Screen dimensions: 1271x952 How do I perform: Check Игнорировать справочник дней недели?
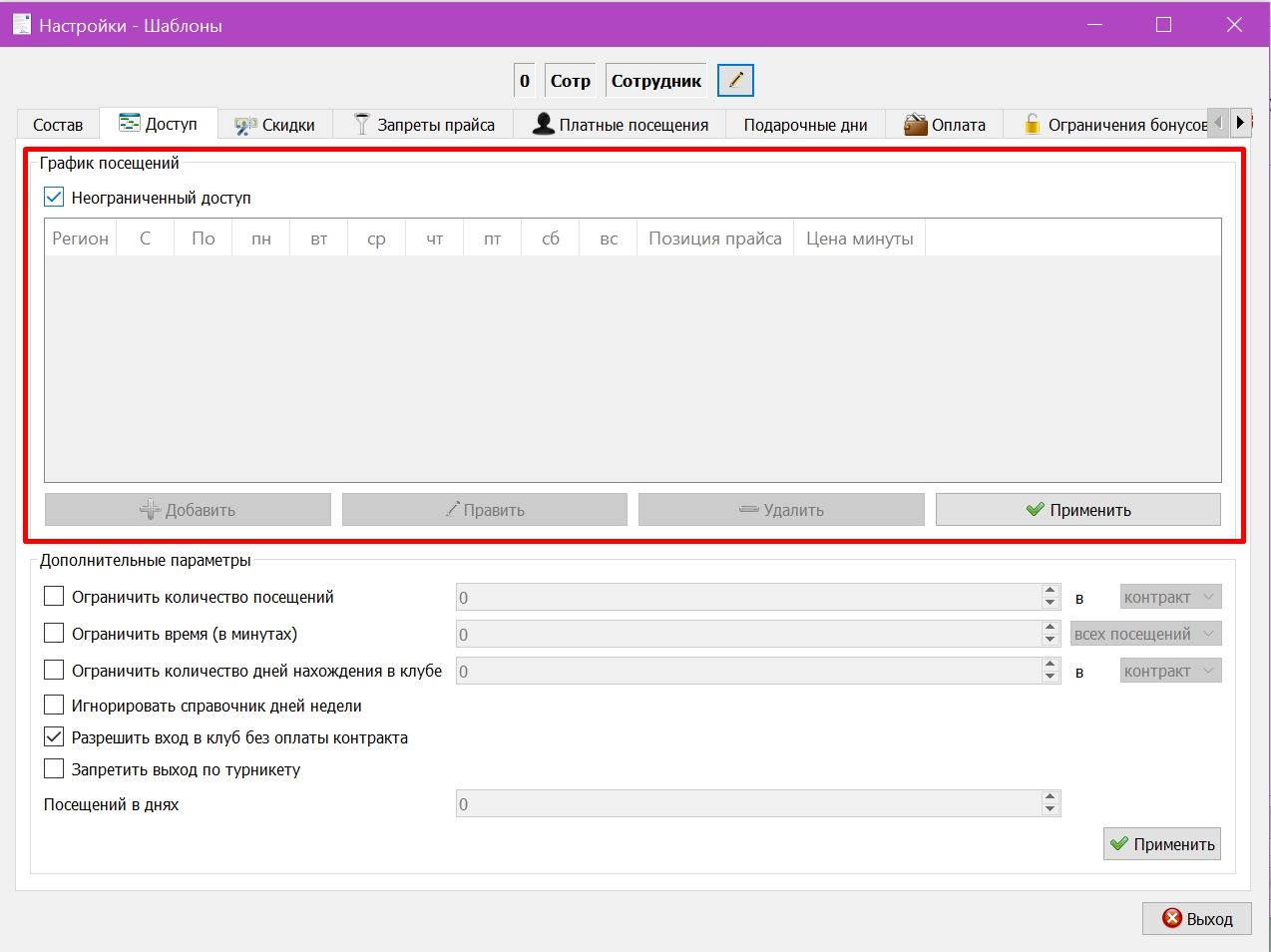[x=54, y=706]
